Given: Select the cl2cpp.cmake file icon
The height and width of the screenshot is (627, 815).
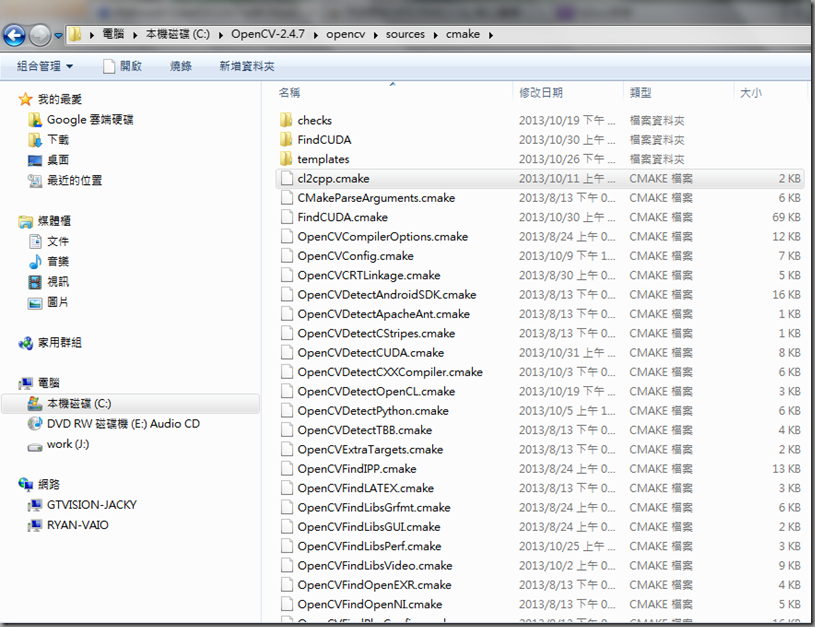Looking at the screenshot, I should (286, 178).
